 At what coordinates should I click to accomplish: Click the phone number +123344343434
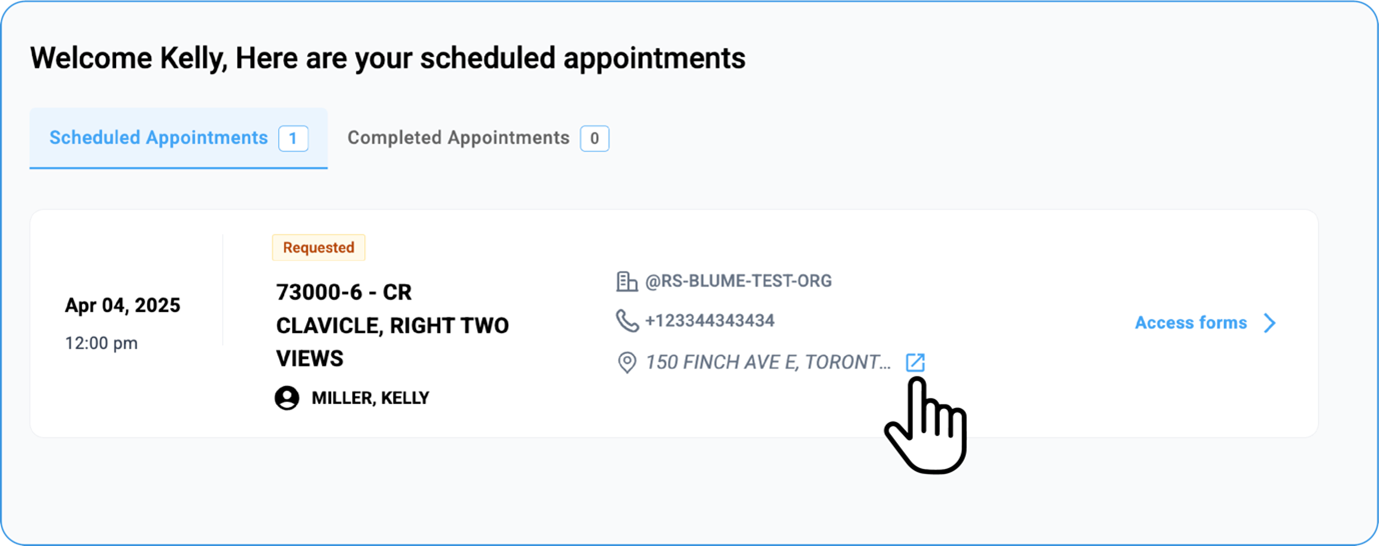click(x=710, y=321)
